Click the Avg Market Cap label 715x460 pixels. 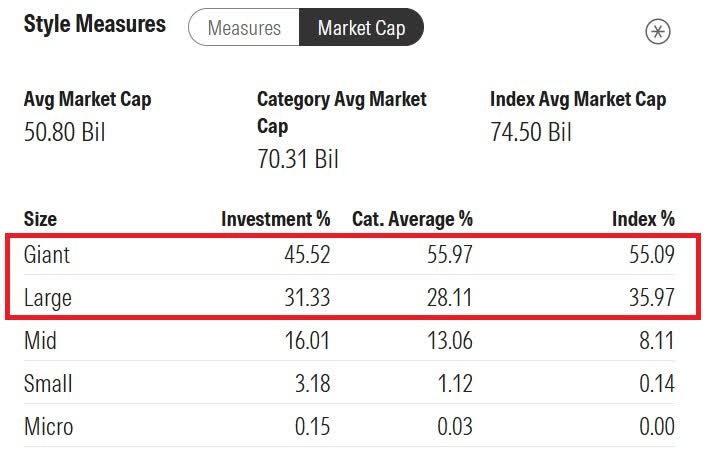click(88, 100)
